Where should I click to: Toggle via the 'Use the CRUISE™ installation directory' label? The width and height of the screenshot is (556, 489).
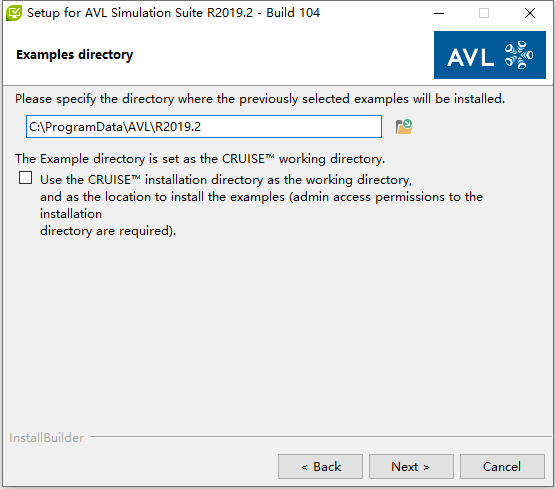pos(226,180)
